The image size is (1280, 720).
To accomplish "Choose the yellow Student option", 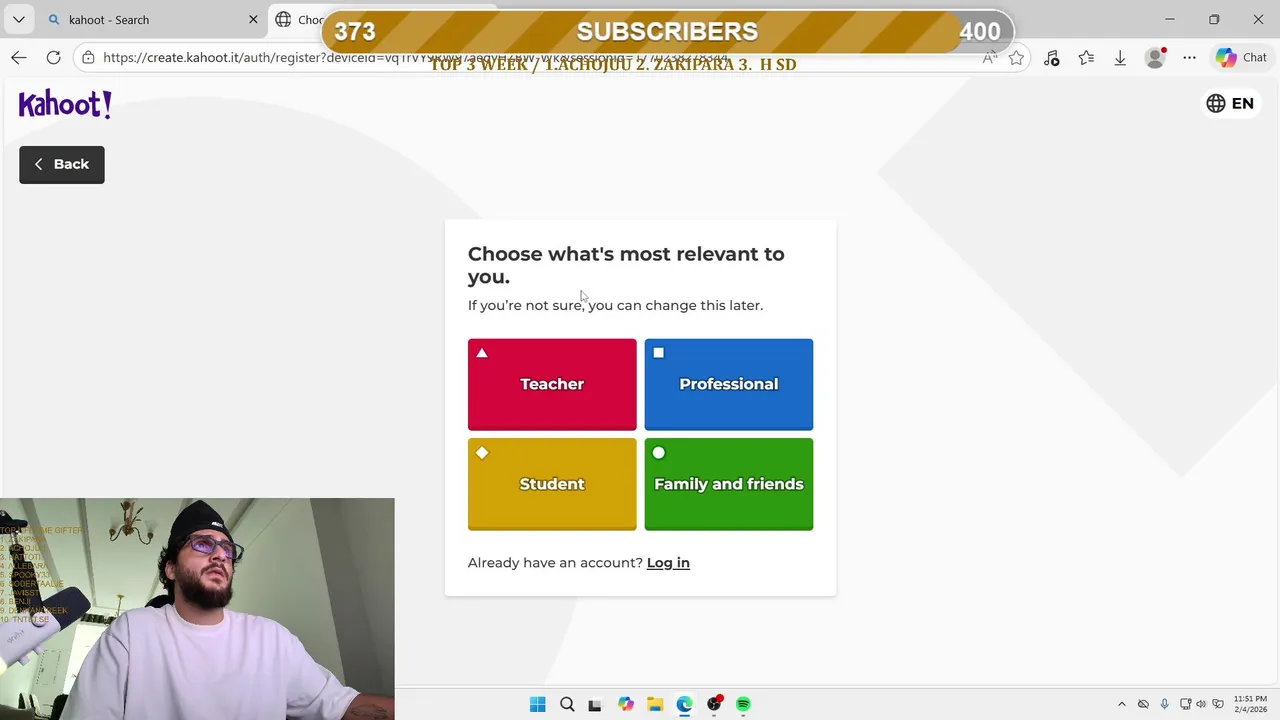I will 552,484.
